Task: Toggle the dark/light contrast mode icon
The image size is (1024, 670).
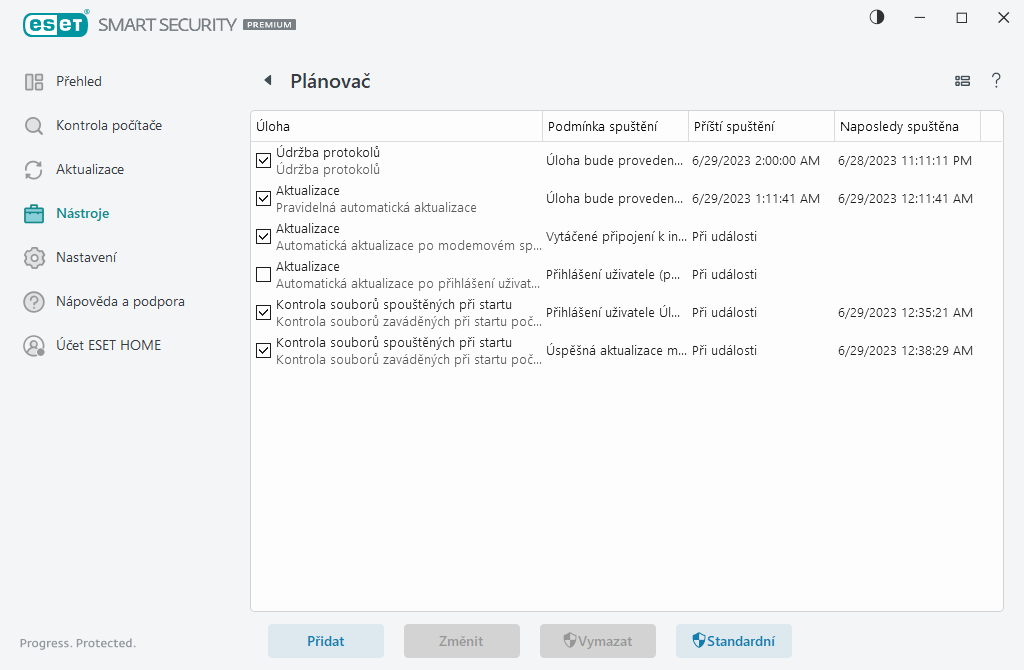Action: pyautogui.click(x=877, y=18)
